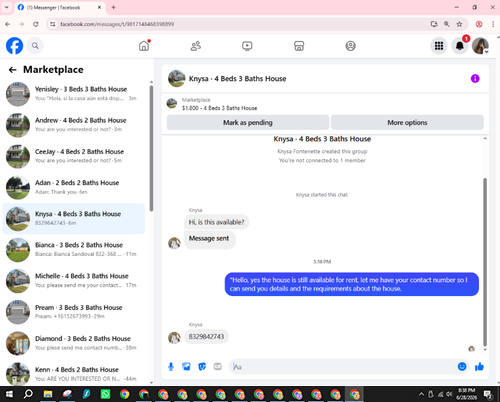Open the taskbar clock showing 8:38 PM
The width and height of the screenshot is (500, 402).
[x=467, y=394]
